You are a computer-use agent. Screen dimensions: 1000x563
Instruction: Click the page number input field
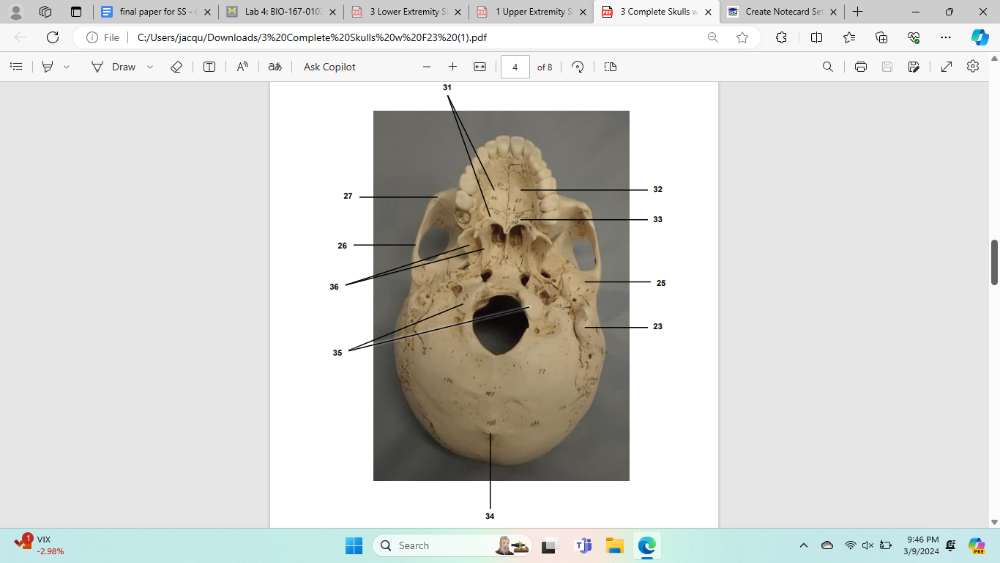(x=514, y=67)
